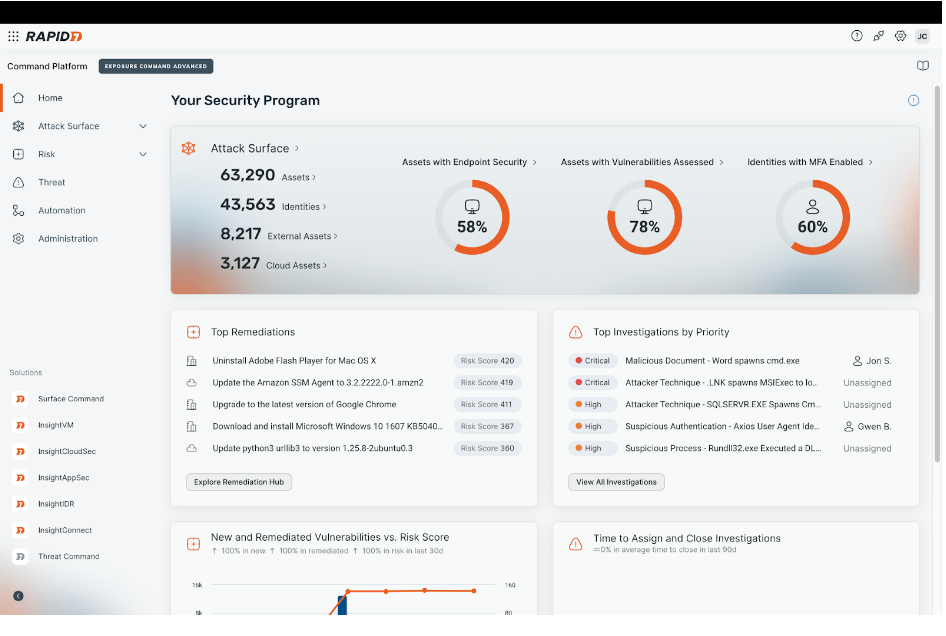Click the 58% endpoint security donut chart
The height and width of the screenshot is (636, 946).
click(472, 217)
